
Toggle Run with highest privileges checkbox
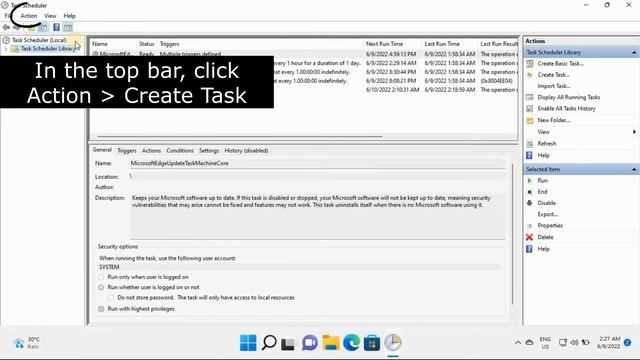(x=101, y=309)
